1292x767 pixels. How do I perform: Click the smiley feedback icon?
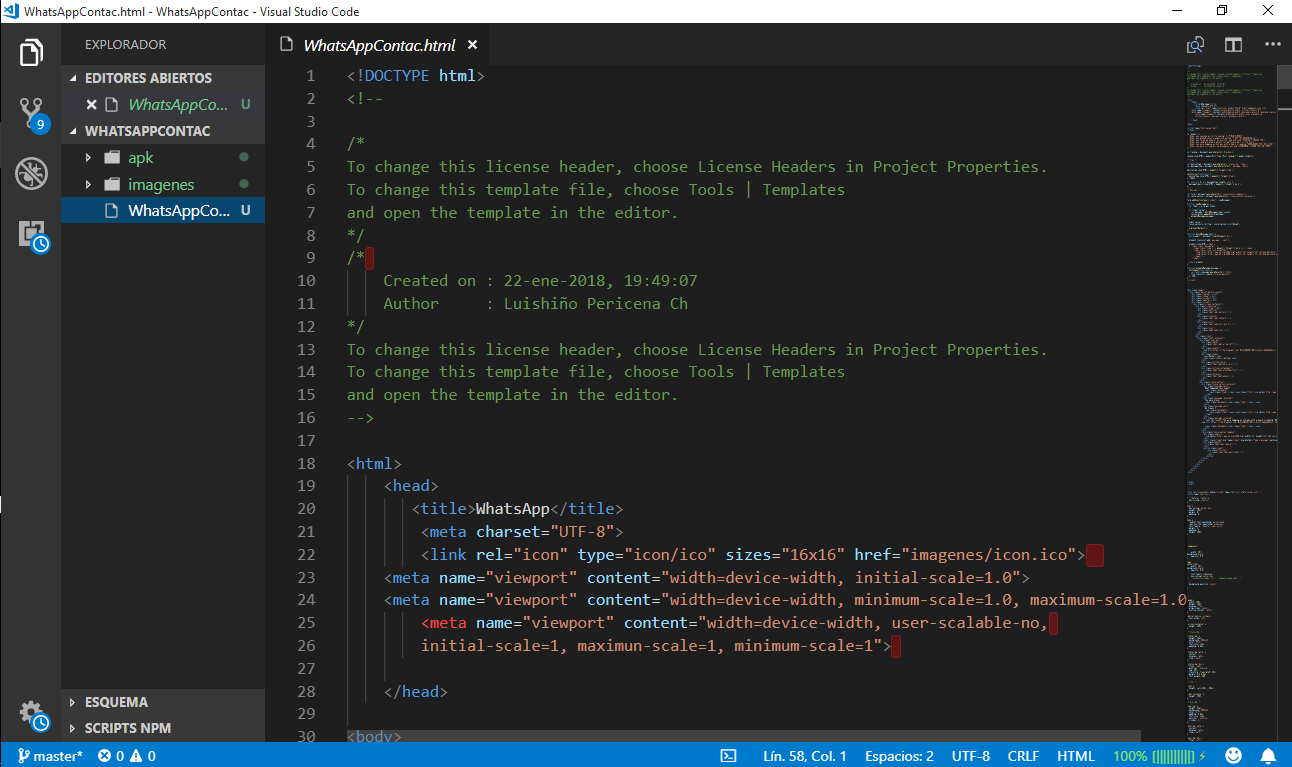point(1234,756)
